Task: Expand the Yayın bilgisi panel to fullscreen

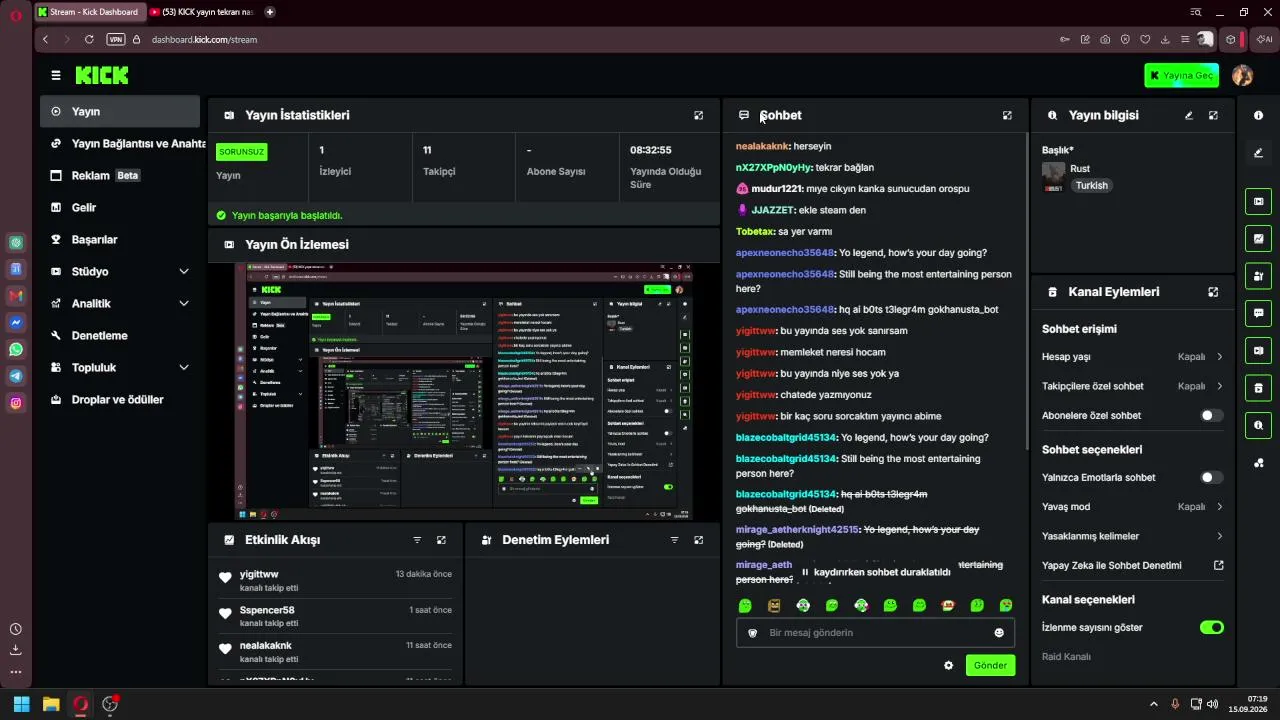Action: [1213, 115]
